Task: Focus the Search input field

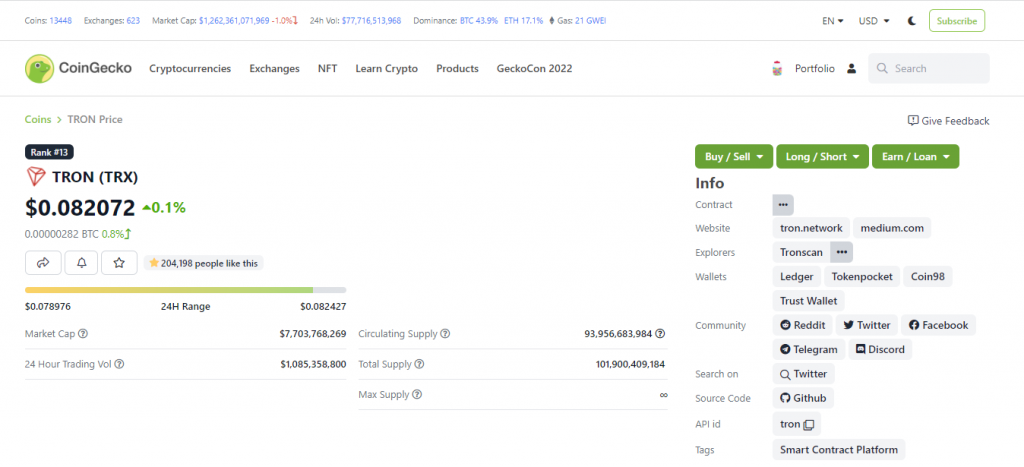Action: (929, 69)
